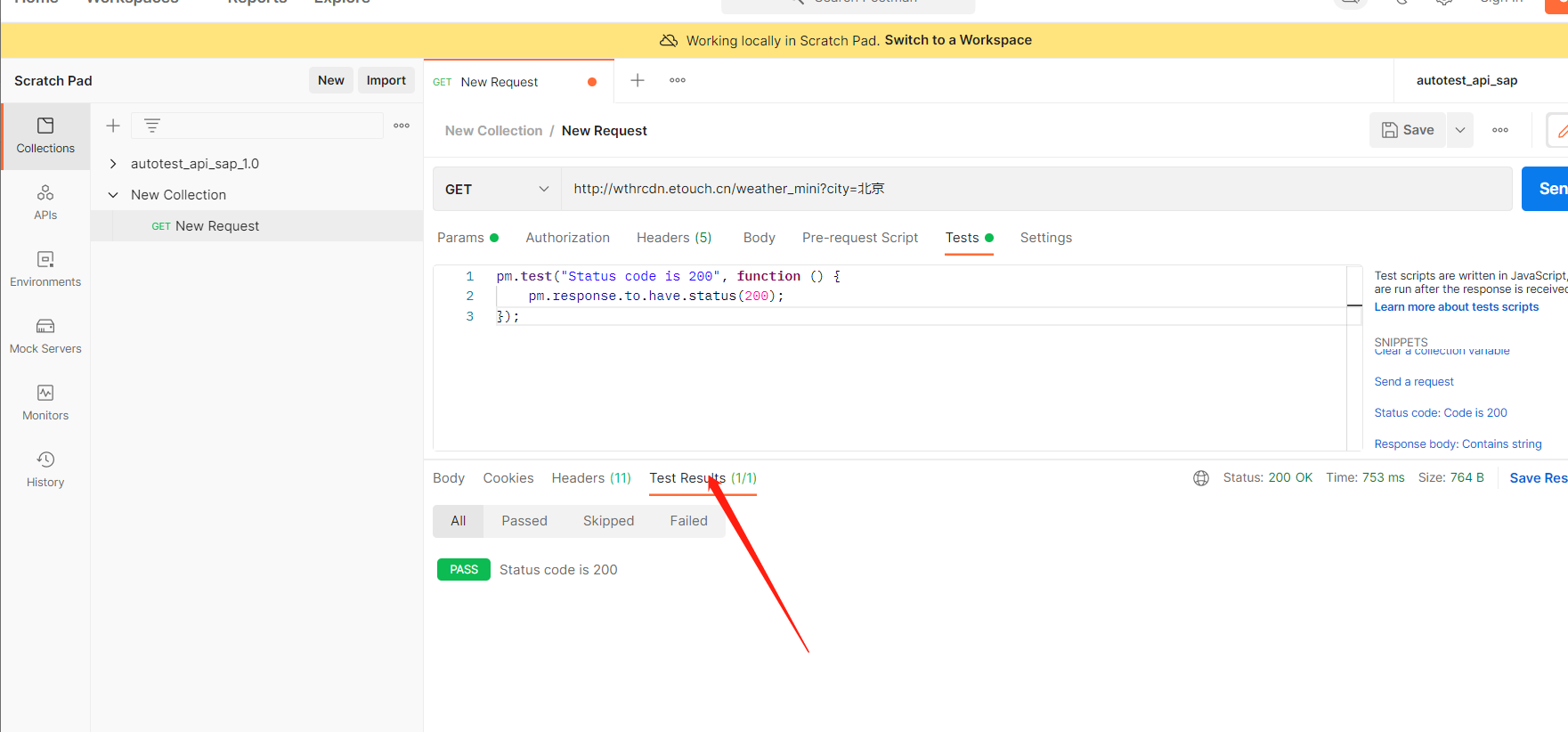Image resolution: width=1568 pixels, height=732 pixels.
Task: Switch to the request Settings tab
Action: point(1046,238)
